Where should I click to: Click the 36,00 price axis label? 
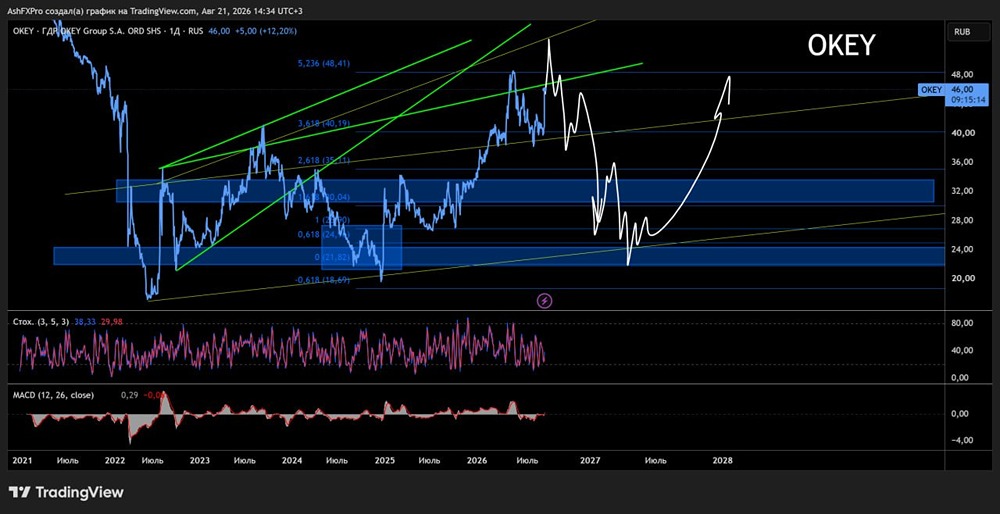pyautogui.click(x=961, y=162)
